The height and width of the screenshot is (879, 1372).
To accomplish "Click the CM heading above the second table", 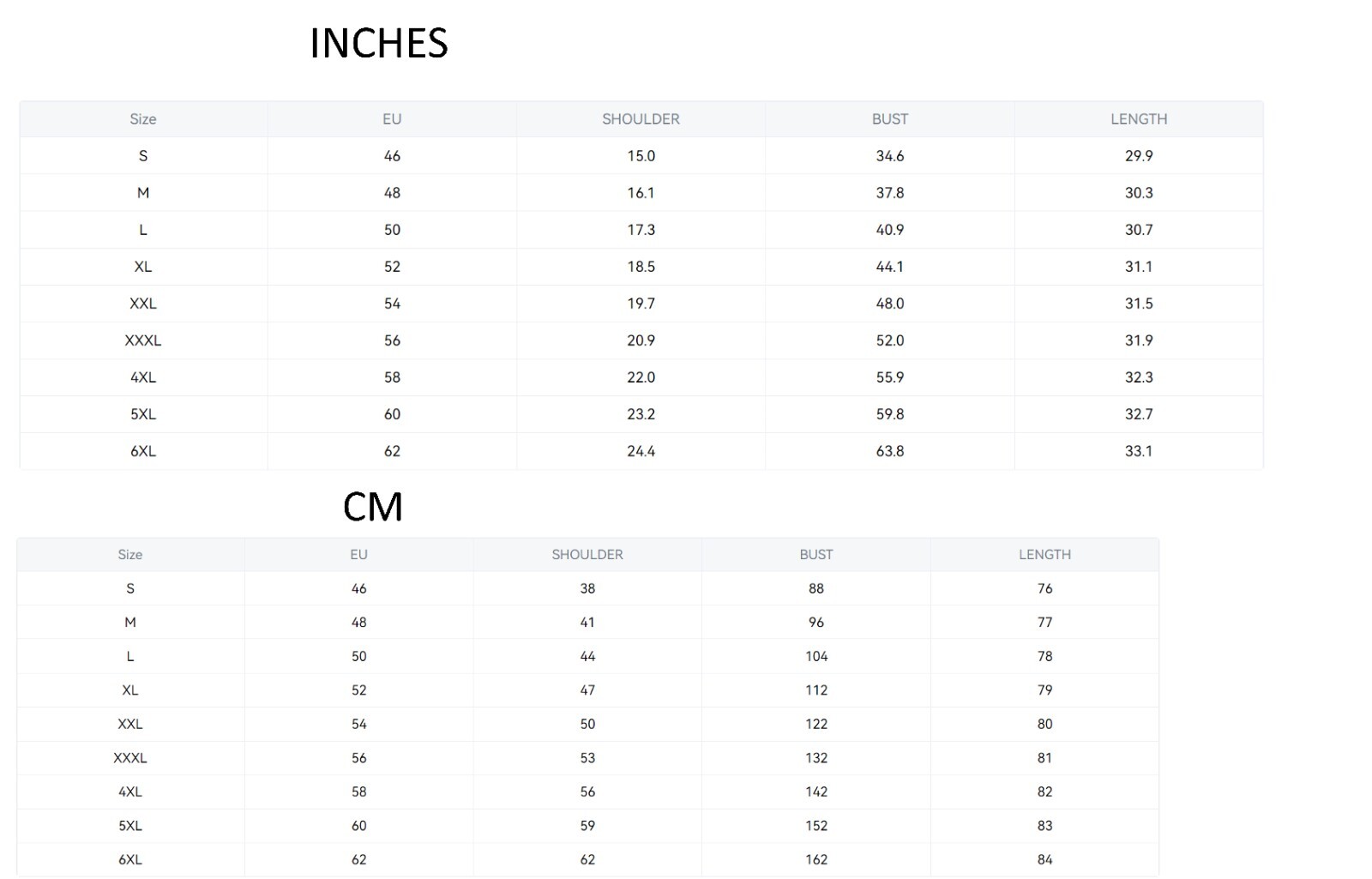I will click(x=372, y=507).
